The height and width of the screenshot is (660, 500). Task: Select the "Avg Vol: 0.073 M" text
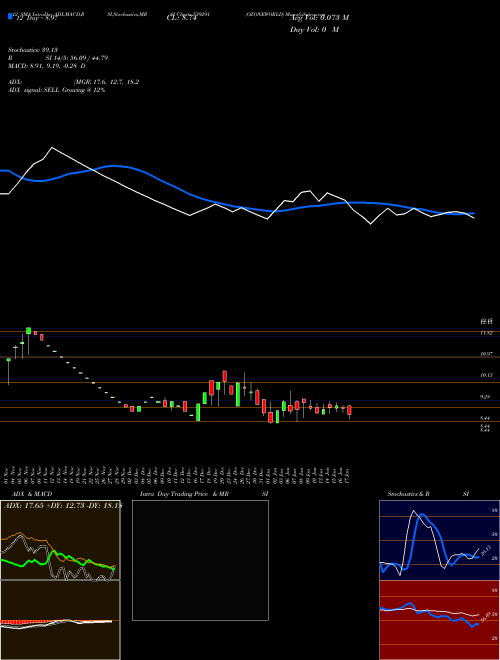(319, 18)
